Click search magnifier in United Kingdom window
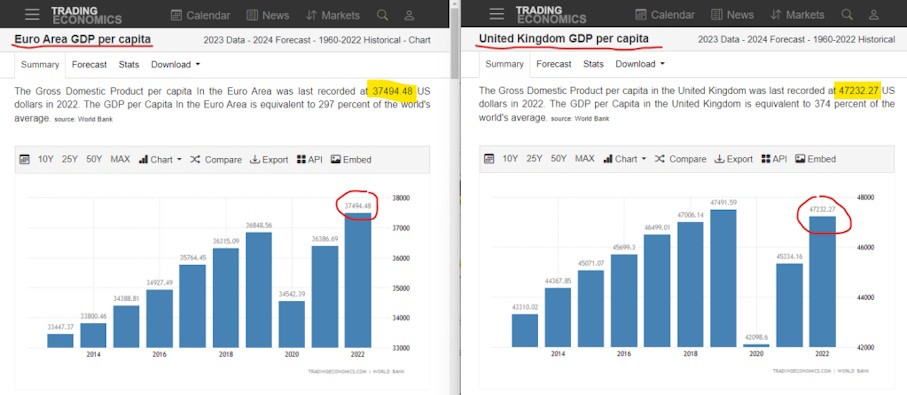The width and height of the screenshot is (907, 395). click(x=847, y=15)
